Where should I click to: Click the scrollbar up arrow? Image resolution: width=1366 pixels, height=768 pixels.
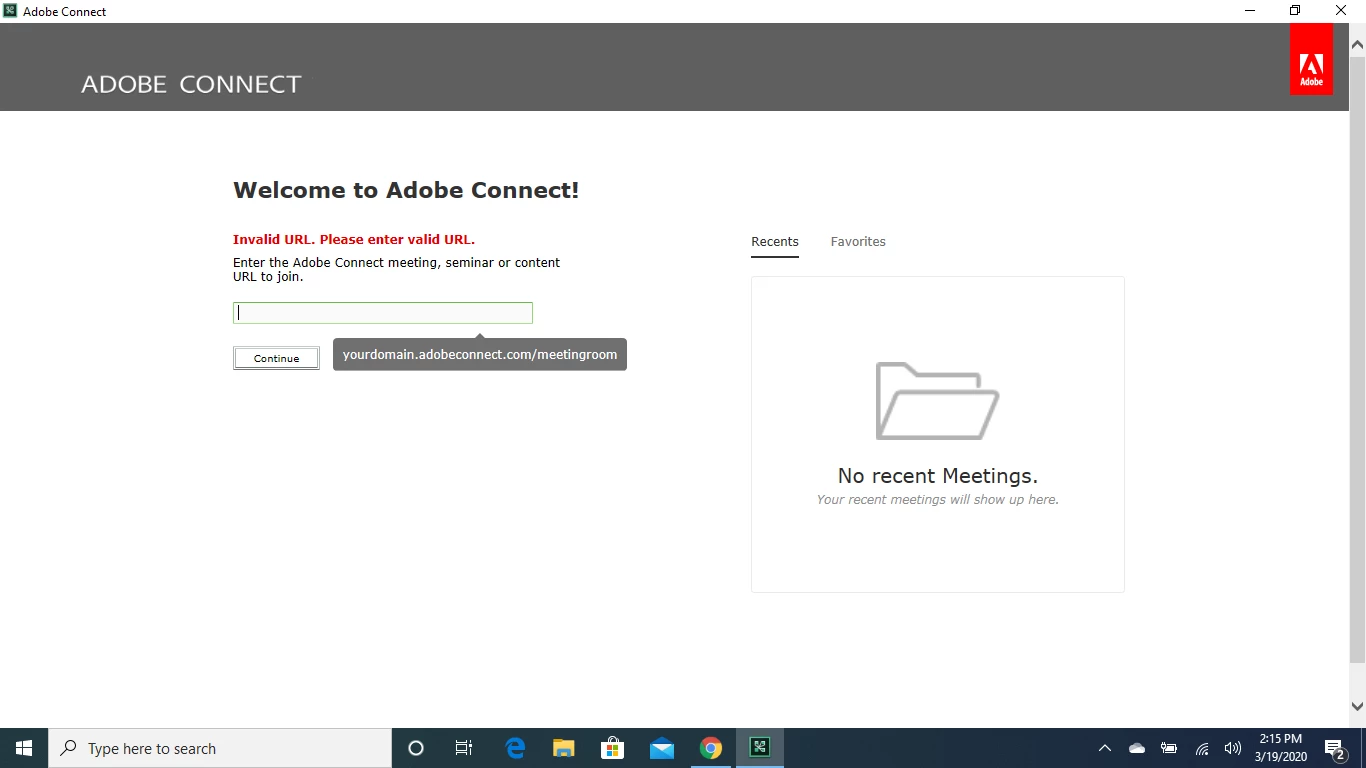[1357, 45]
